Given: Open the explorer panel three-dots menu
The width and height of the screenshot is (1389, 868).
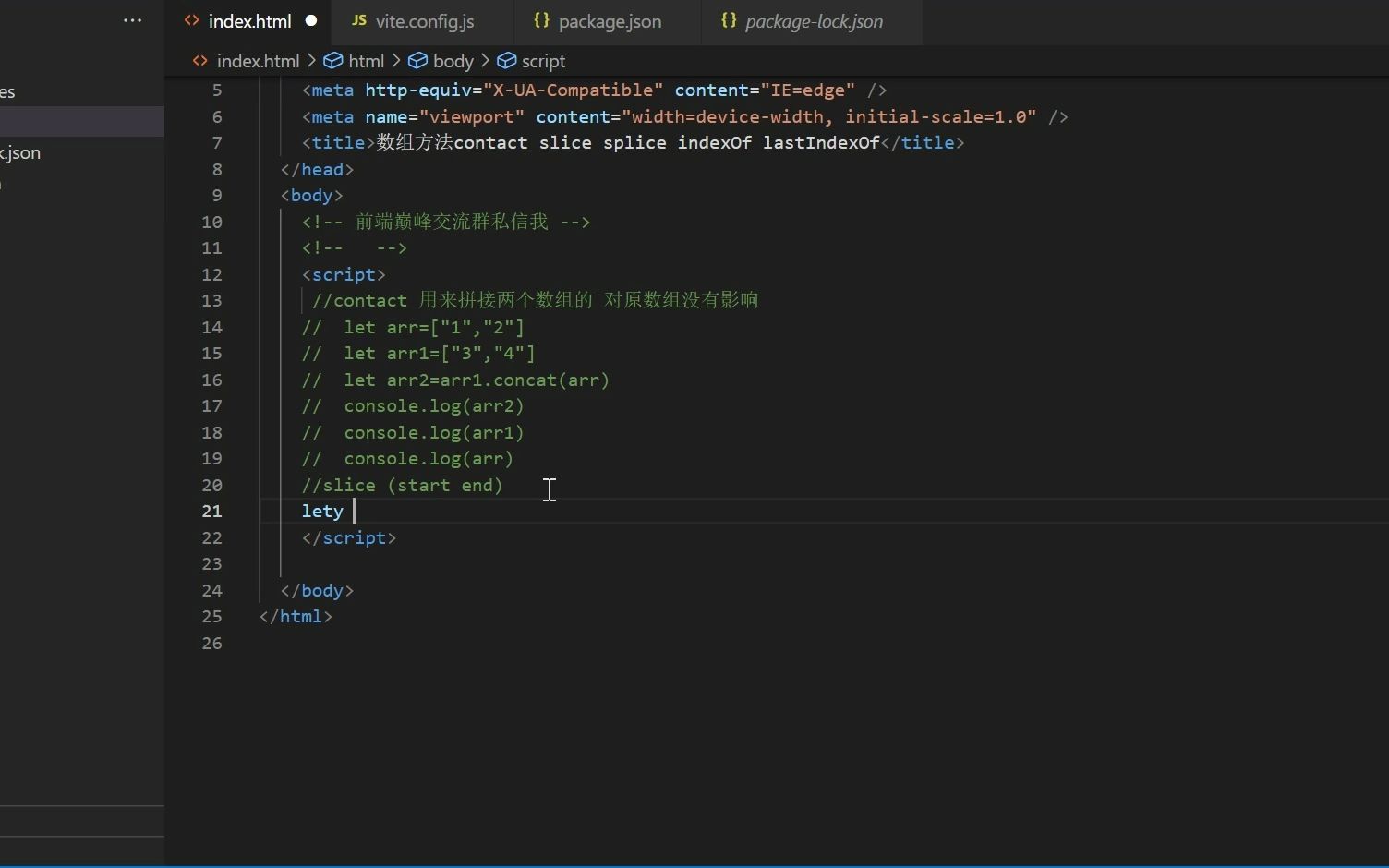Looking at the screenshot, I should pyautogui.click(x=133, y=20).
